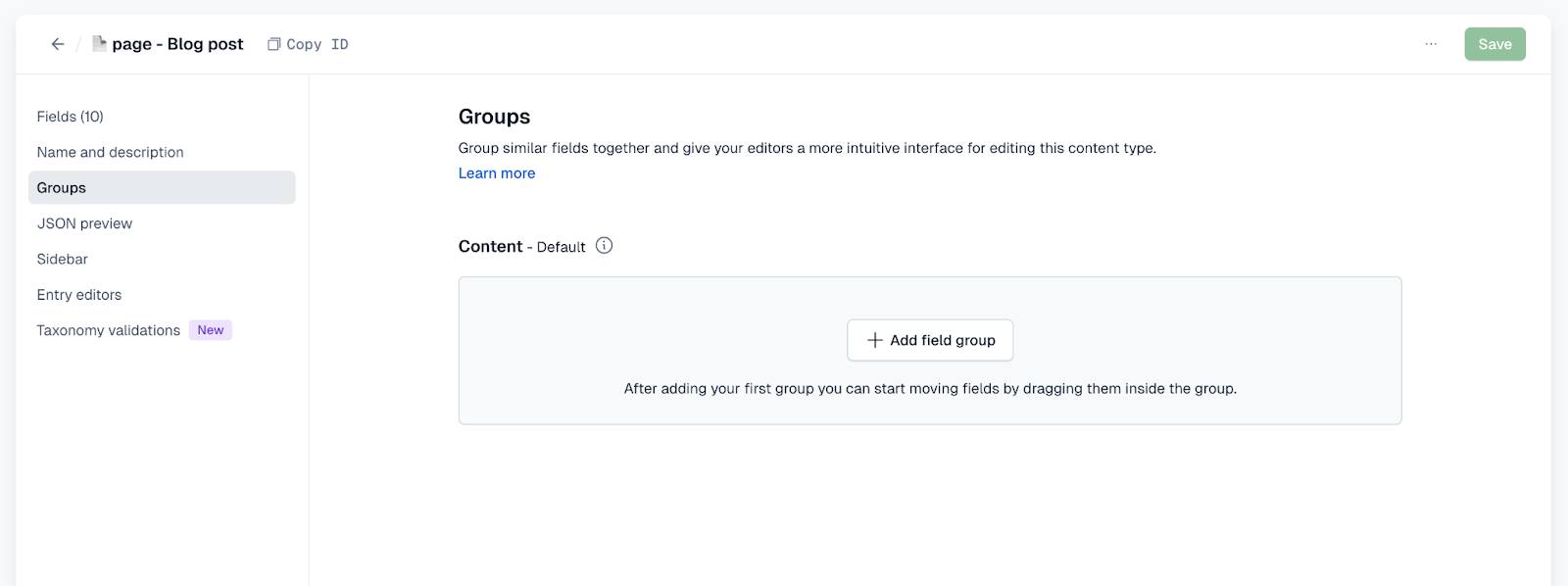Image resolution: width=1568 pixels, height=586 pixels.
Task: Click the Groups page heading
Action: pyautogui.click(x=494, y=117)
